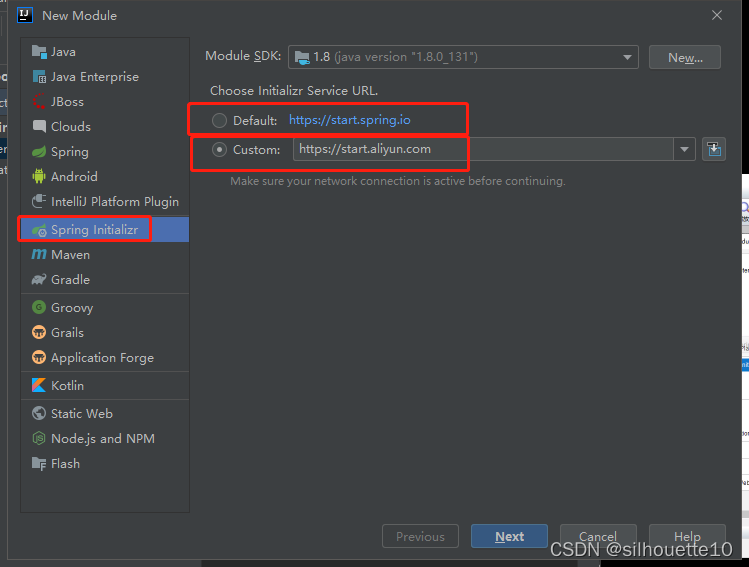Select Groovy module type label
Viewport: 749px width, 567px height.
(x=72, y=308)
